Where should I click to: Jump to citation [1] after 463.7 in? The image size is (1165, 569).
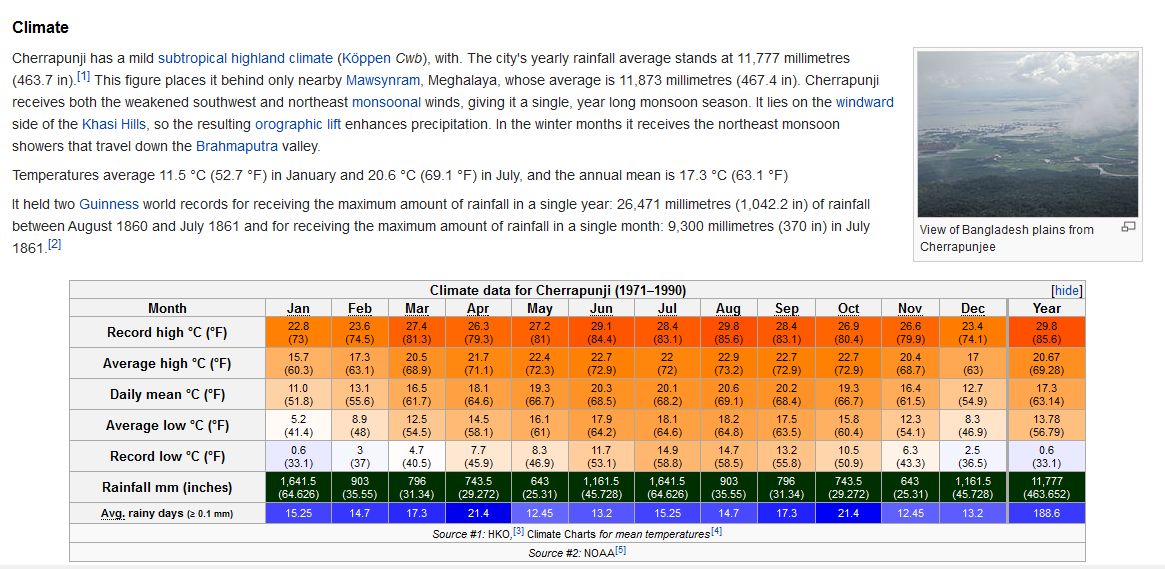tap(83, 77)
